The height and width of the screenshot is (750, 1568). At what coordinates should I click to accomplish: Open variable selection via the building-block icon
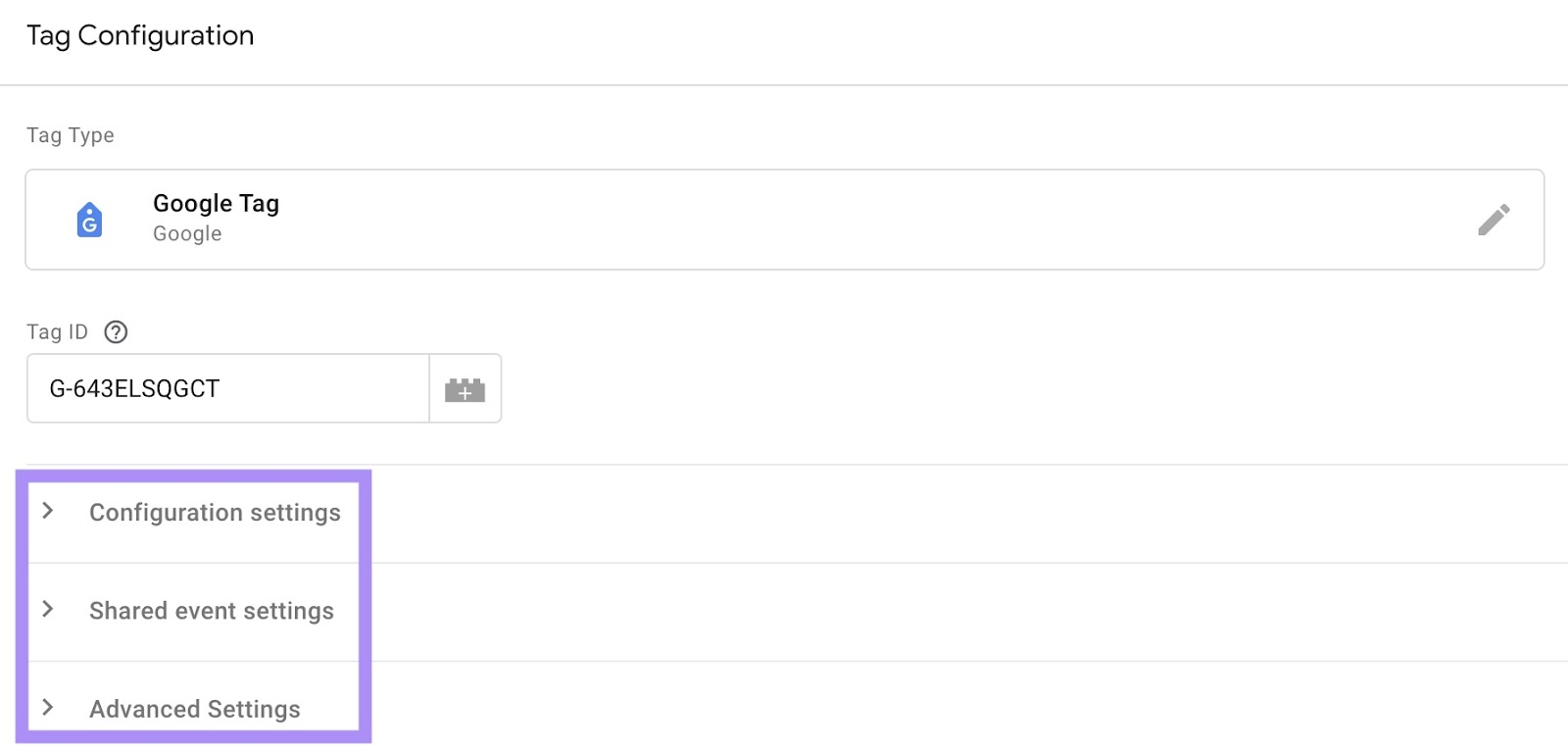pyautogui.click(x=465, y=388)
